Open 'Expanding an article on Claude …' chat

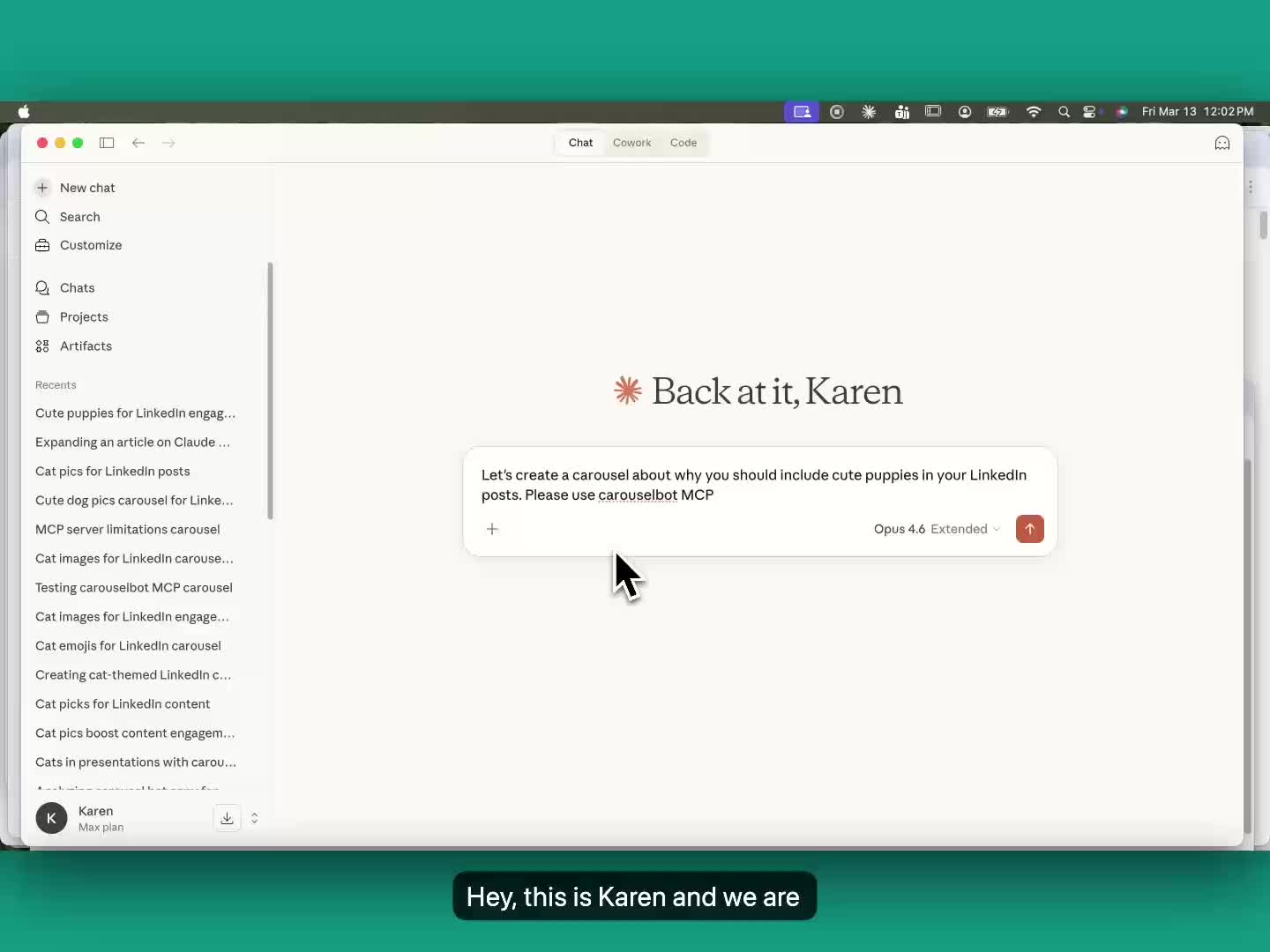pos(132,443)
